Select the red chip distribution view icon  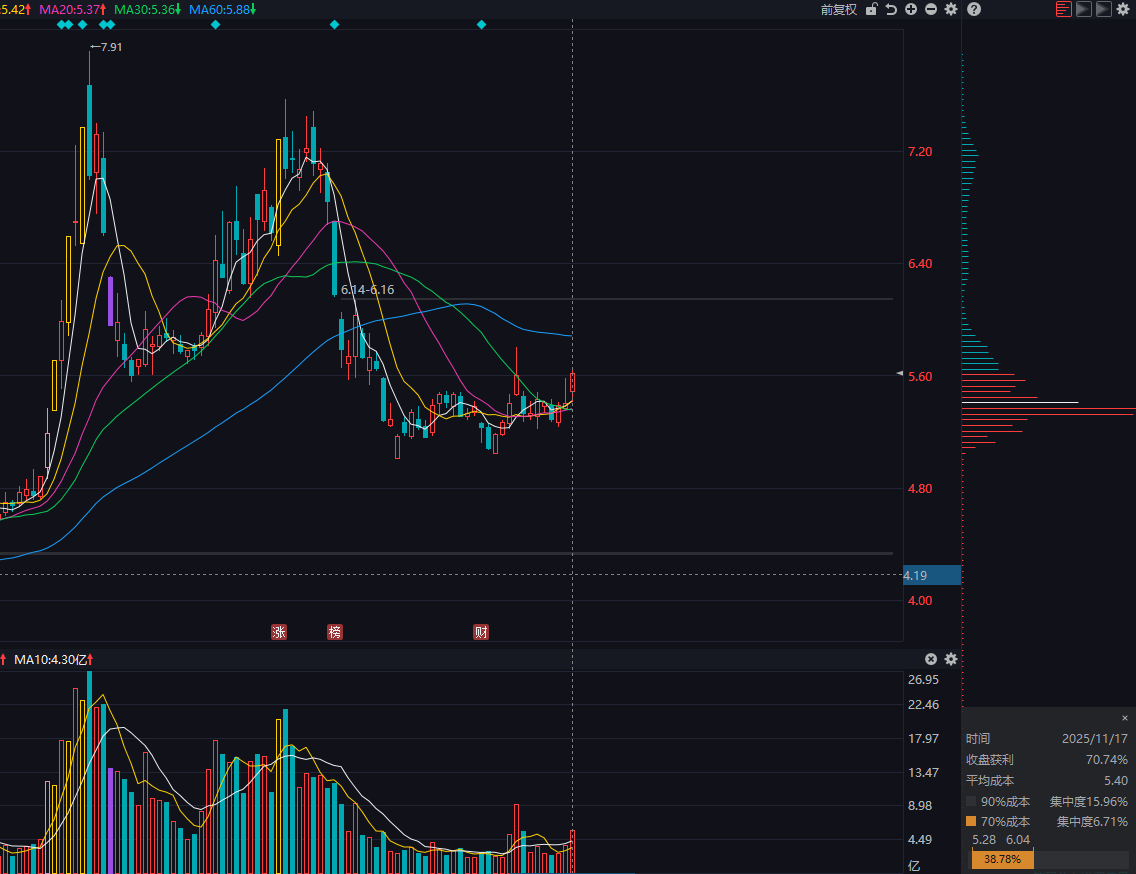point(1063,9)
